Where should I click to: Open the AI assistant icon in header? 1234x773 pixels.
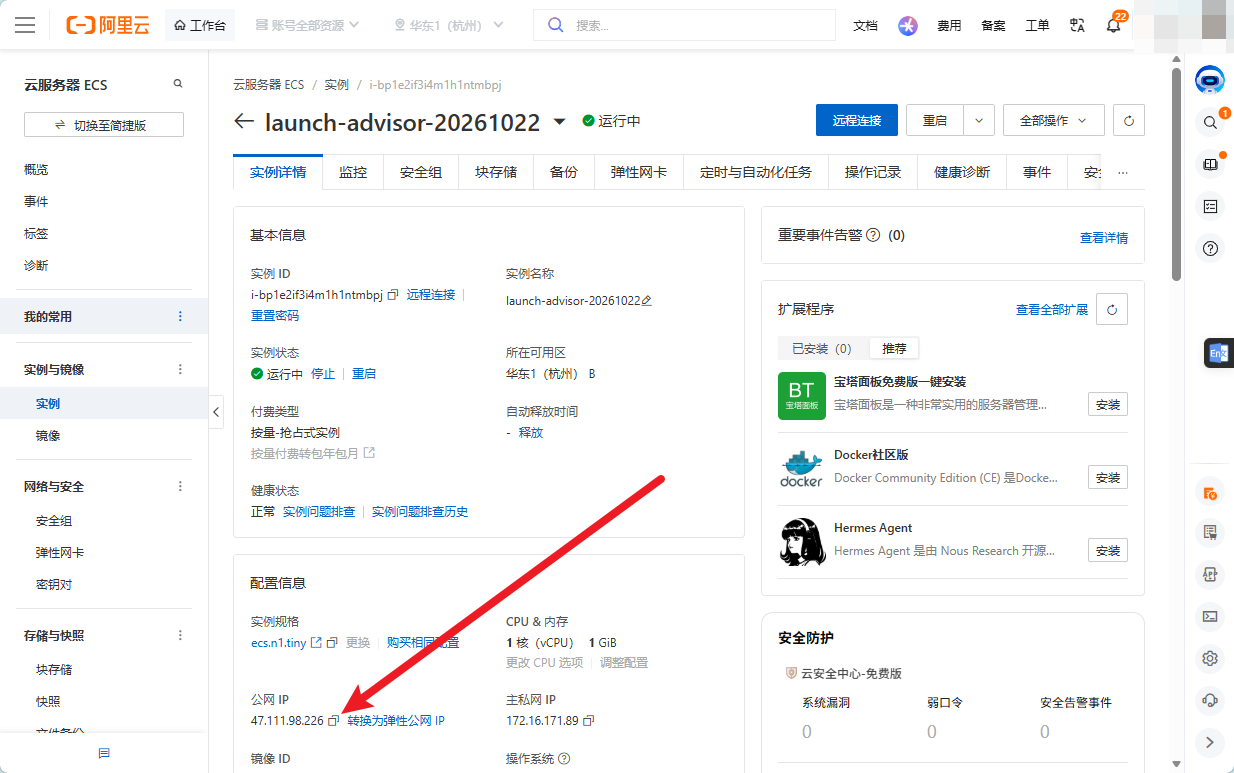click(908, 25)
